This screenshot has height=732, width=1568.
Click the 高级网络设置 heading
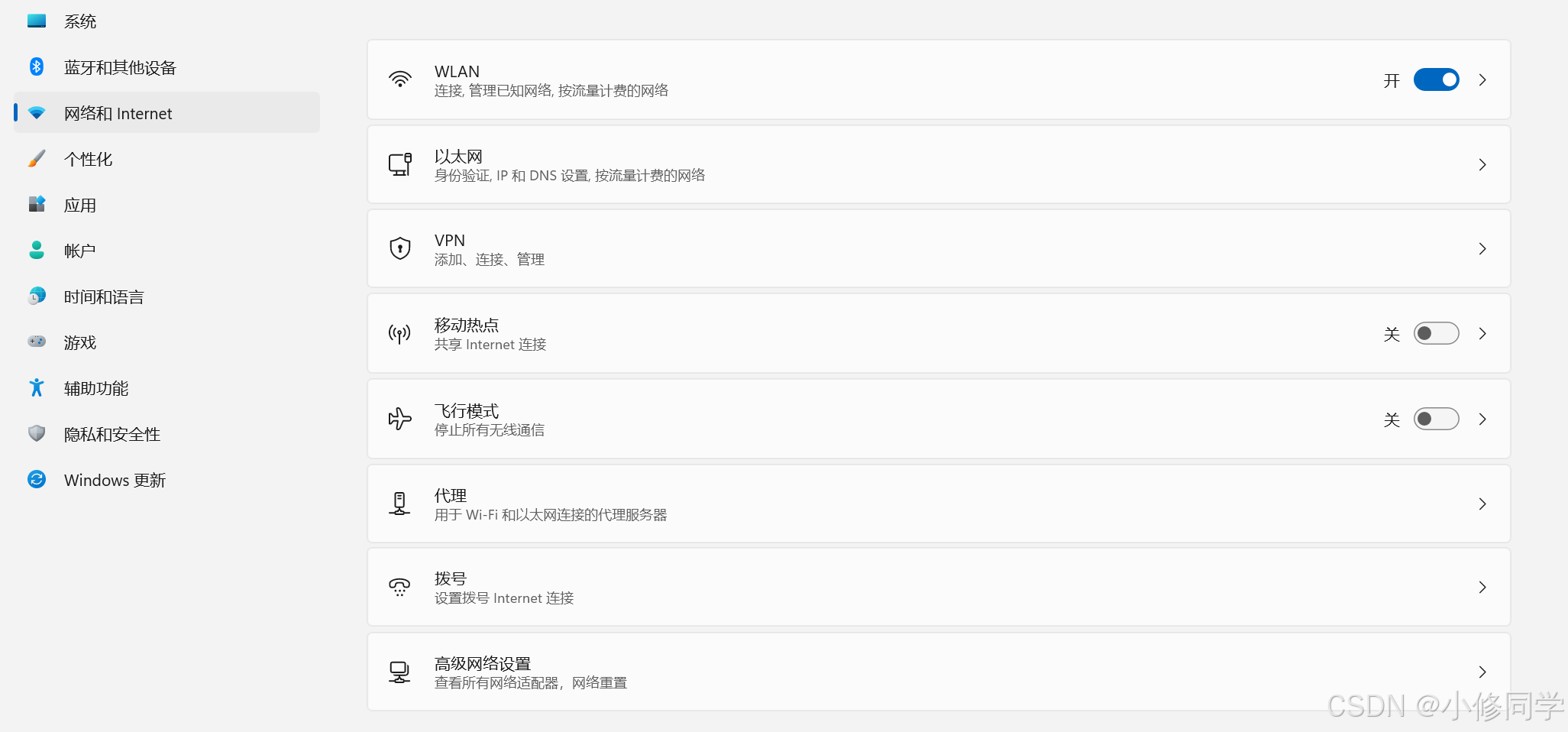click(x=483, y=663)
